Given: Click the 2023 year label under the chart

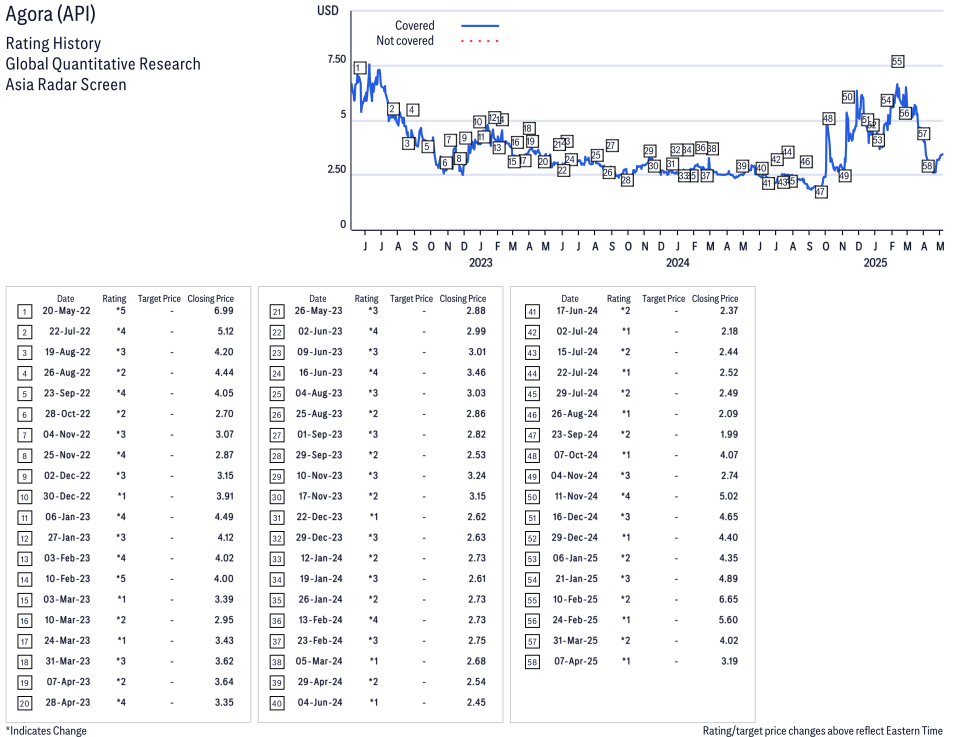Looking at the screenshot, I should (x=480, y=263).
